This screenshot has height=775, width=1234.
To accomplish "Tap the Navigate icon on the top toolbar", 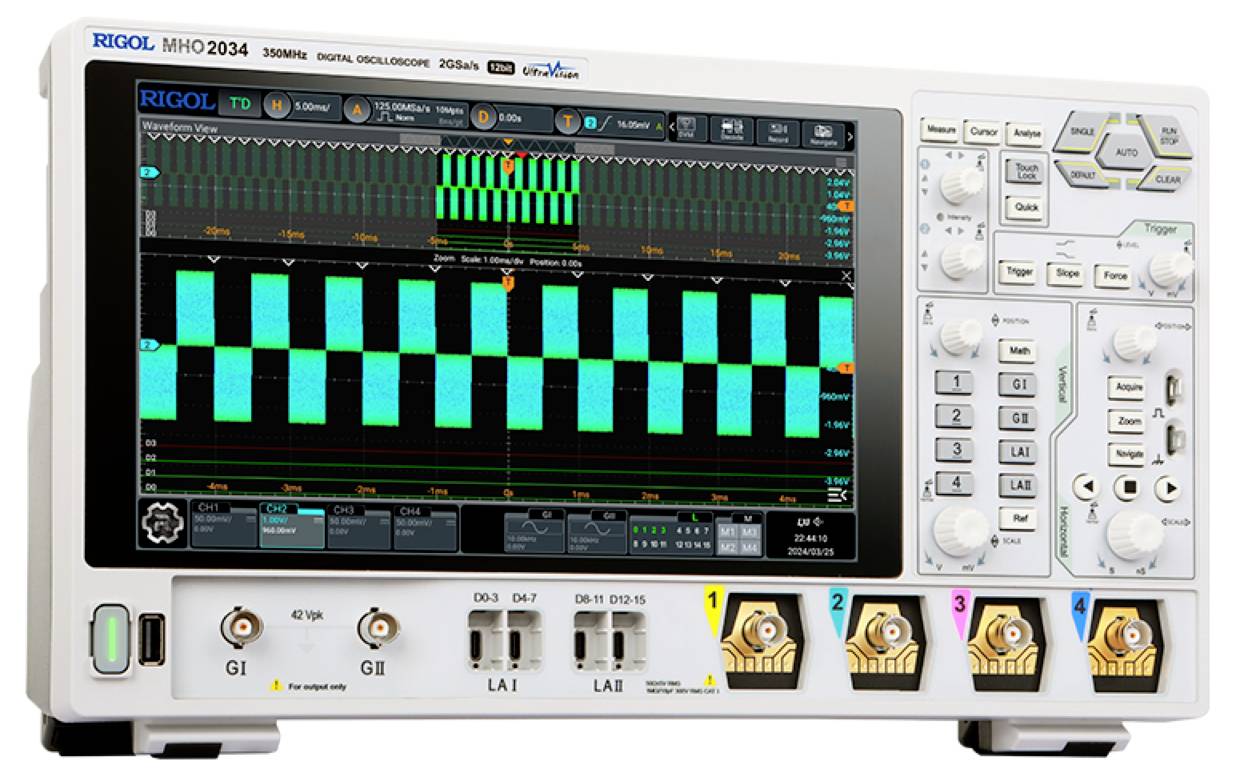I will (825, 130).
